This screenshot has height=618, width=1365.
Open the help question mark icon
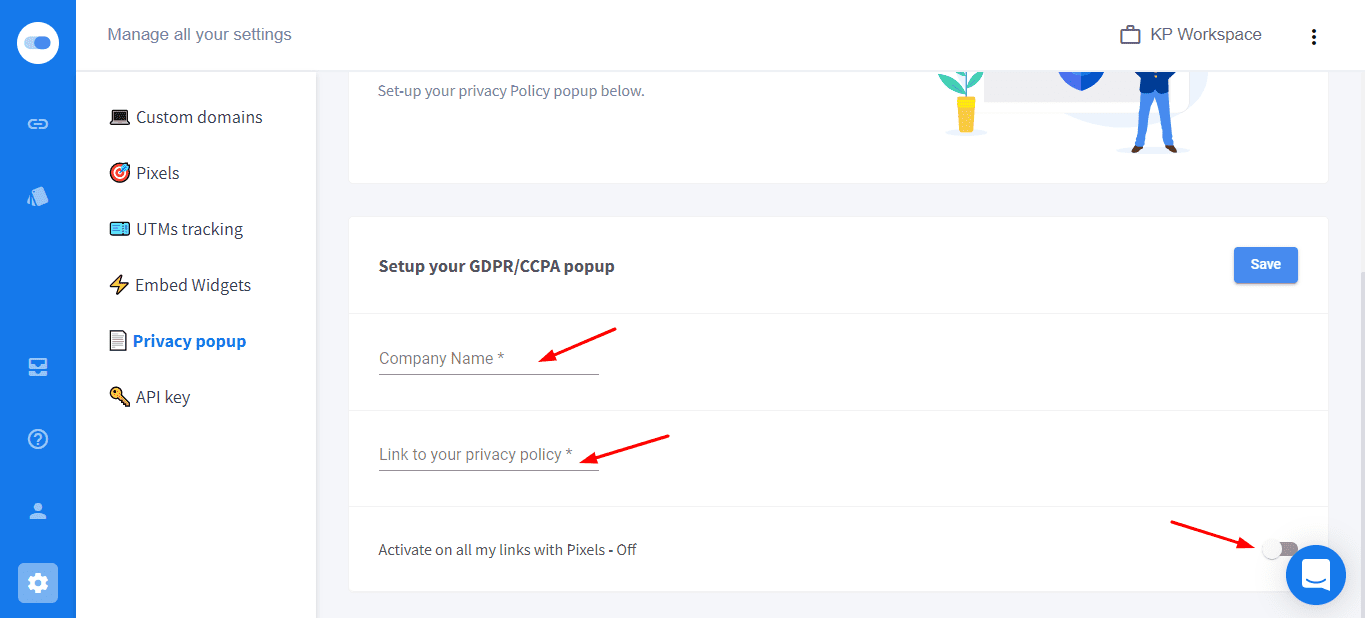coord(38,439)
